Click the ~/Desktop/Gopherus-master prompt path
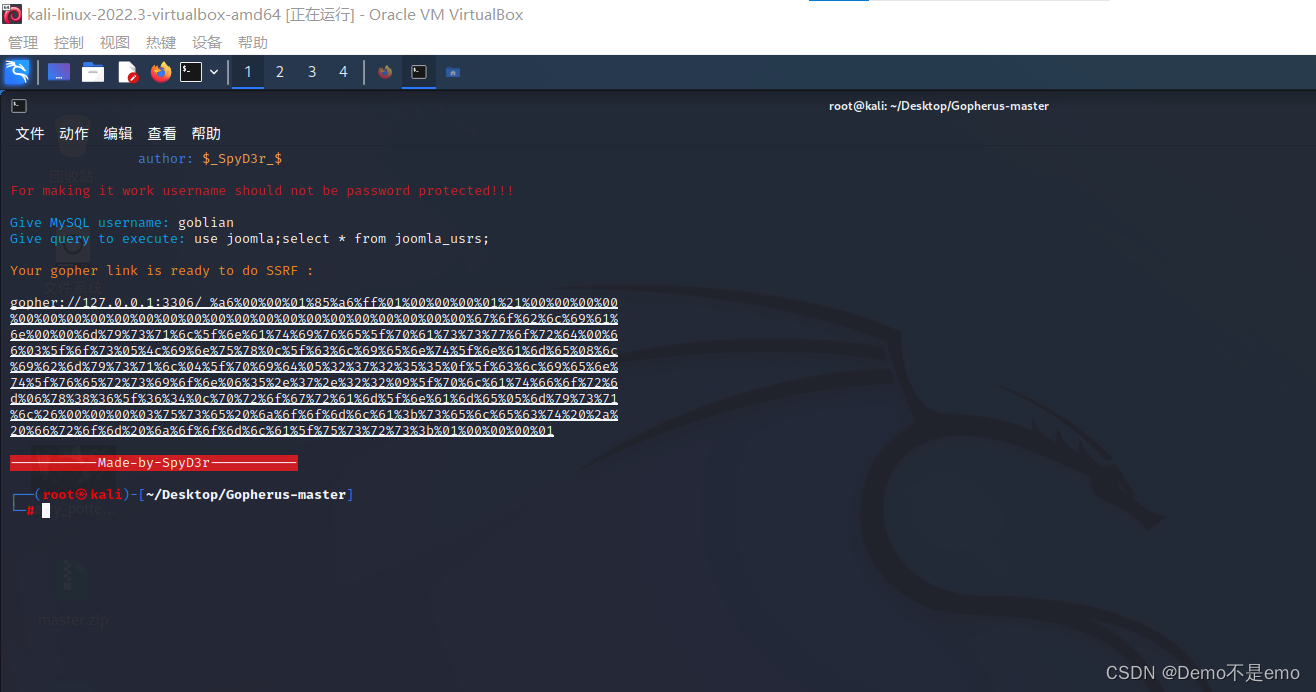 point(246,495)
